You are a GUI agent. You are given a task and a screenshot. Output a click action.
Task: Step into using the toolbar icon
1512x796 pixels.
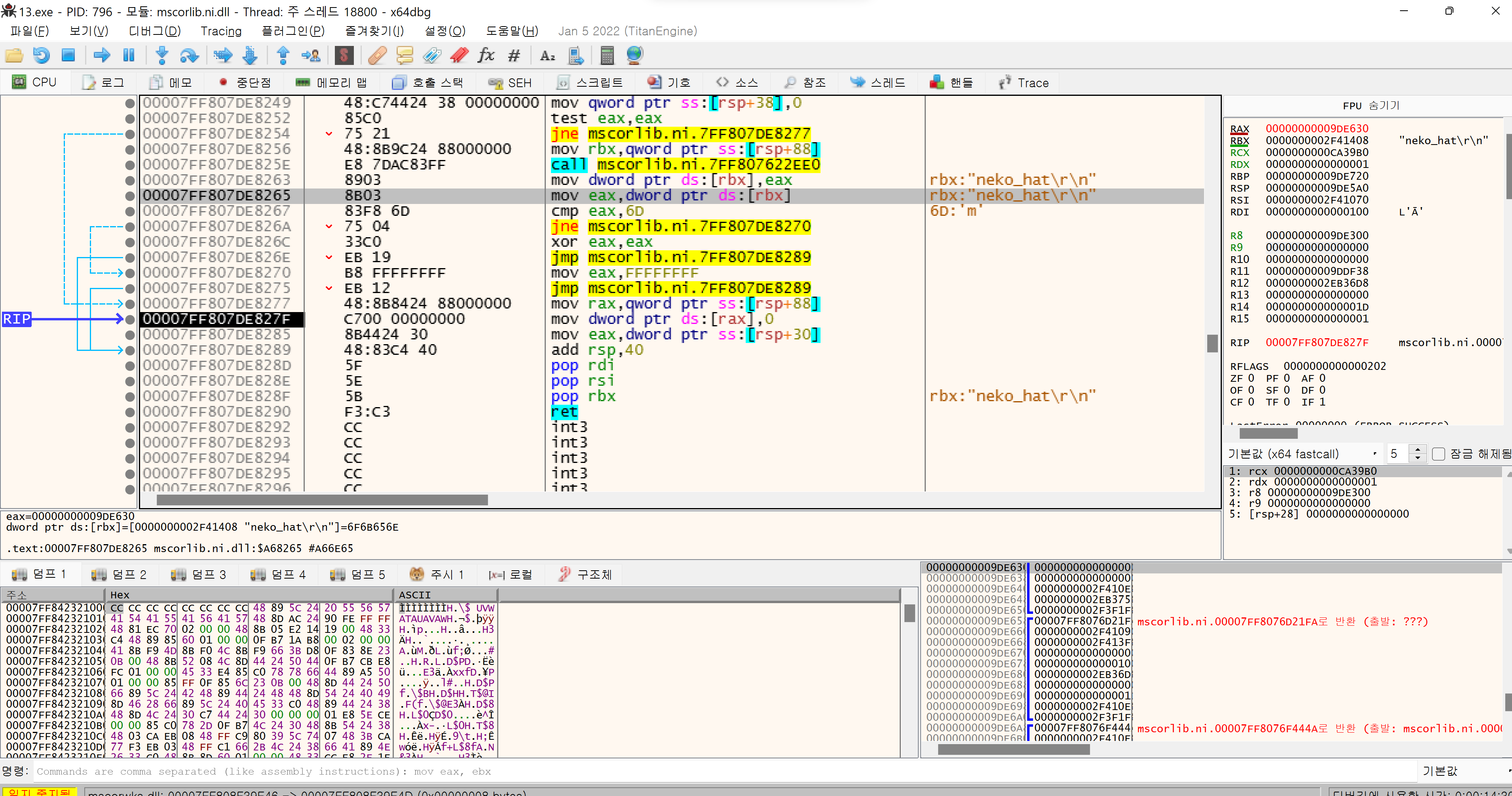click(162, 55)
